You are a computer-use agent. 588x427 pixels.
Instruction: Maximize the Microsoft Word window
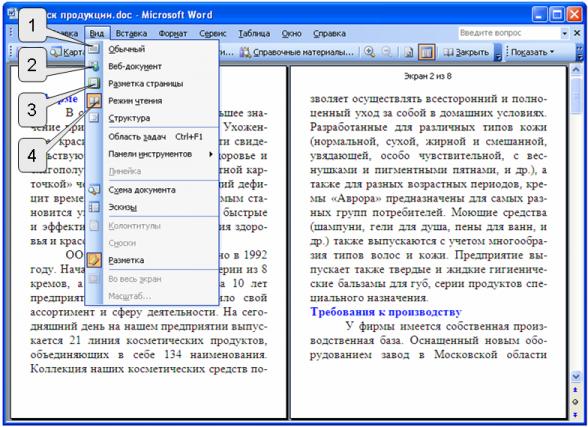[557, 15]
